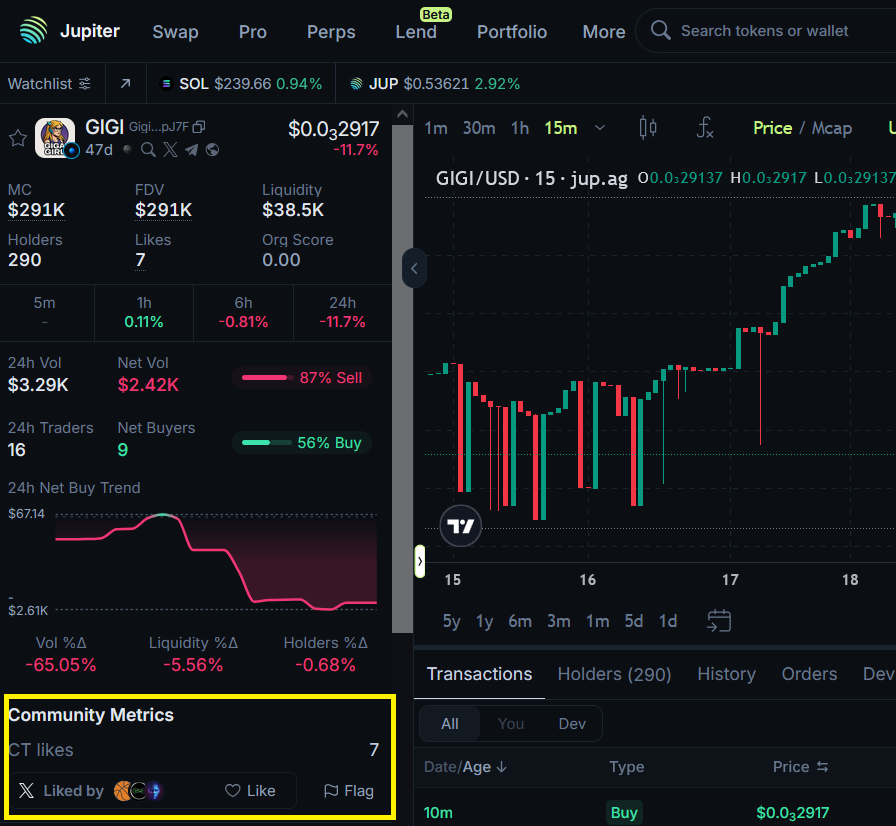Like GIGI with the heart button
The width and height of the screenshot is (896, 826).
point(250,791)
